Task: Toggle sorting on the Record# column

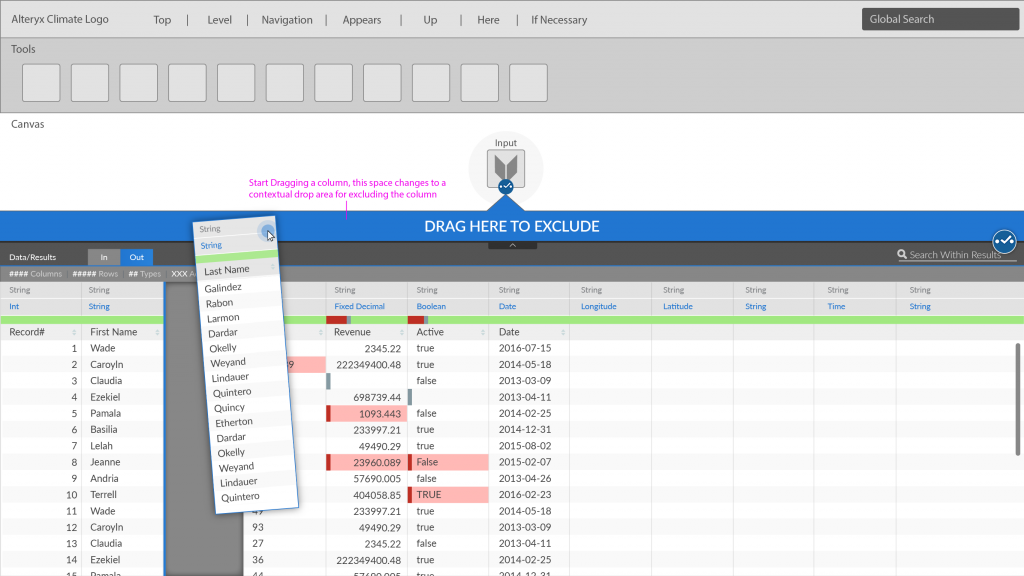Action: click(76, 331)
